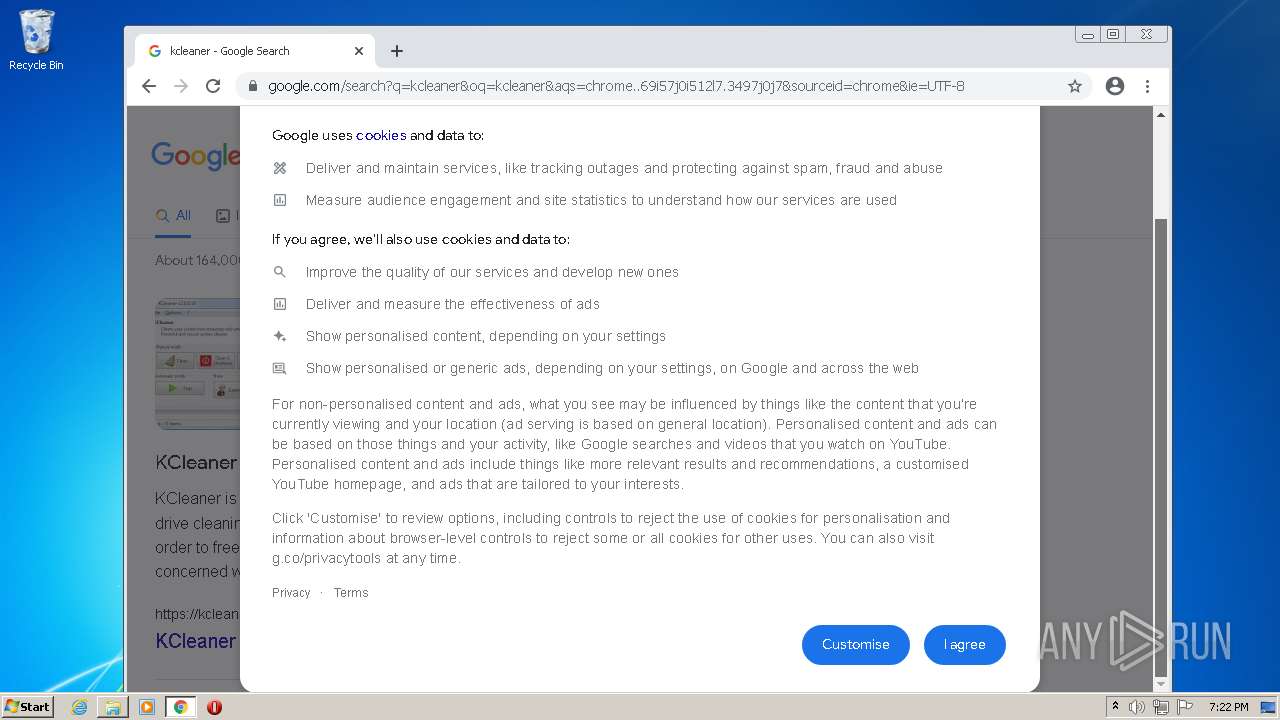Click the KCleaner screenshot thumbnail
The width and height of the screenshot is (1280, 720).
pos(198,362)
